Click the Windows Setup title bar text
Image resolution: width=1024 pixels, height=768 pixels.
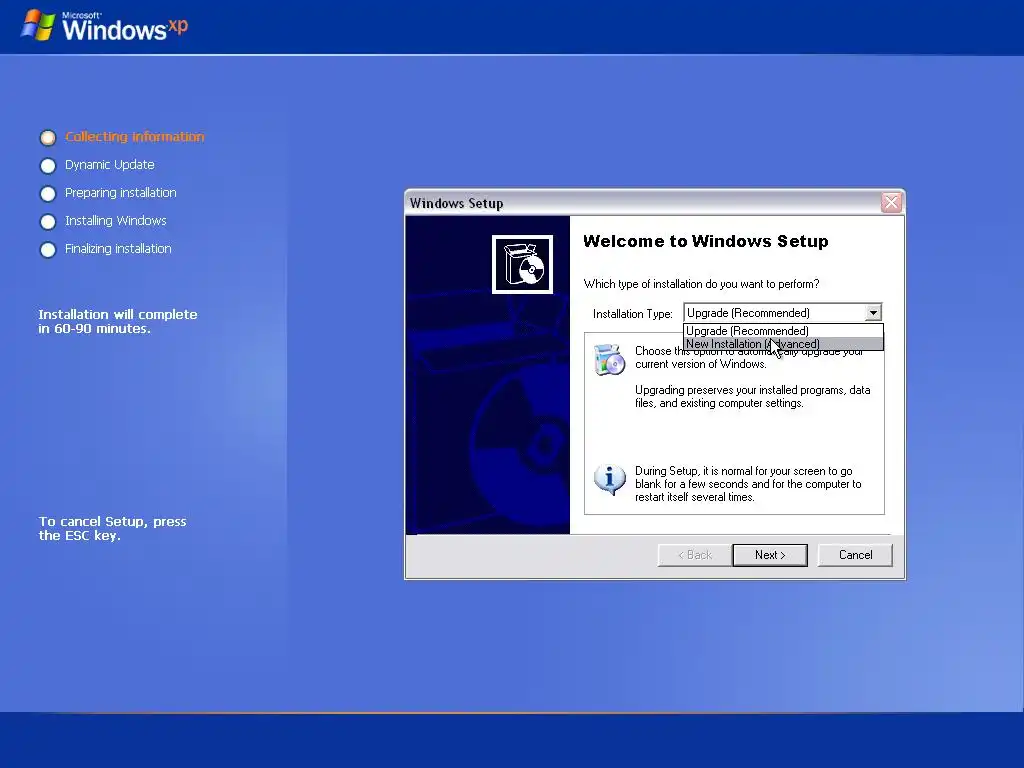[456, 203]
